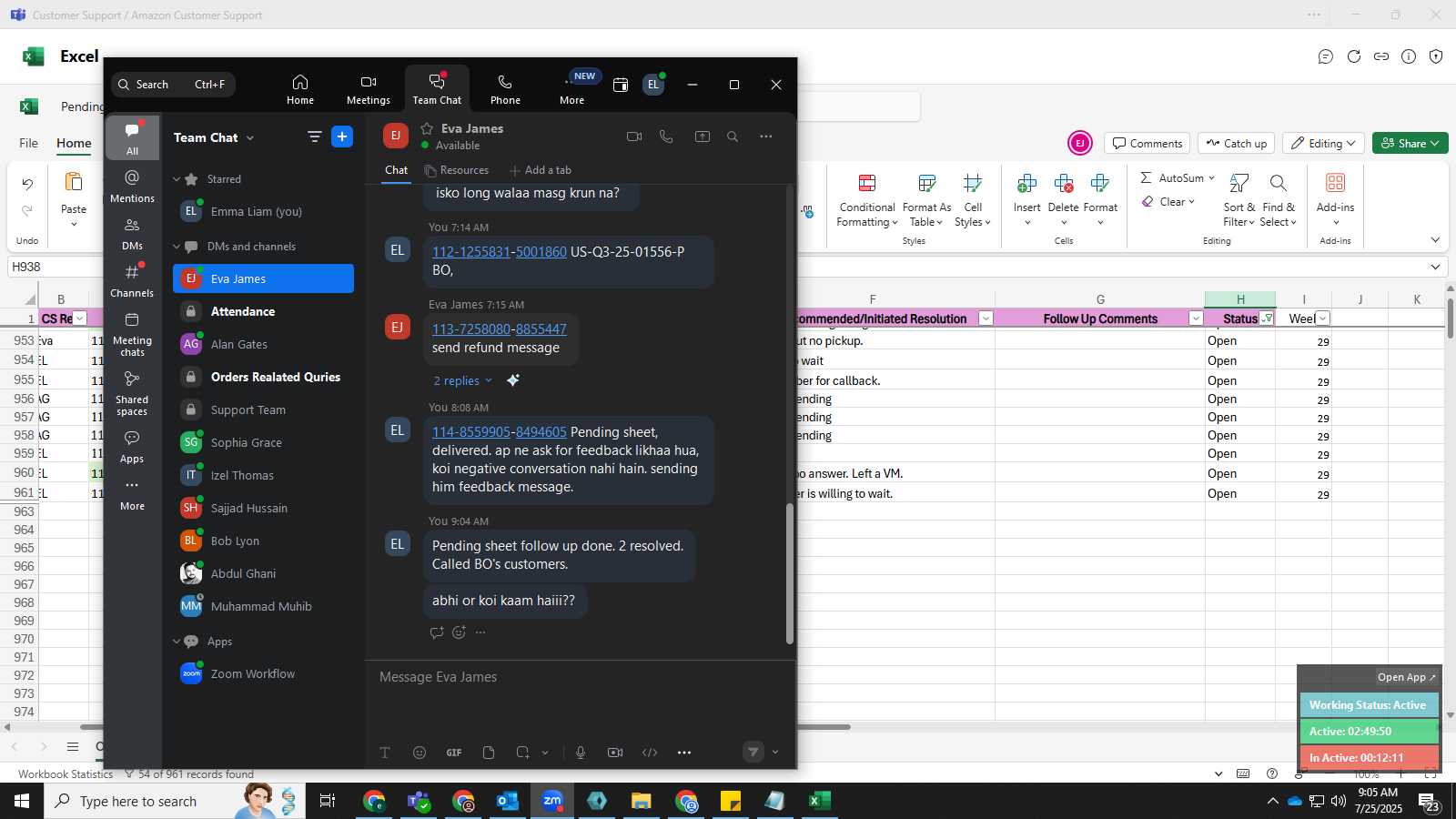Add emoji reaction to last message
This screenshot has width=1456, height=819.
[459, 632]
